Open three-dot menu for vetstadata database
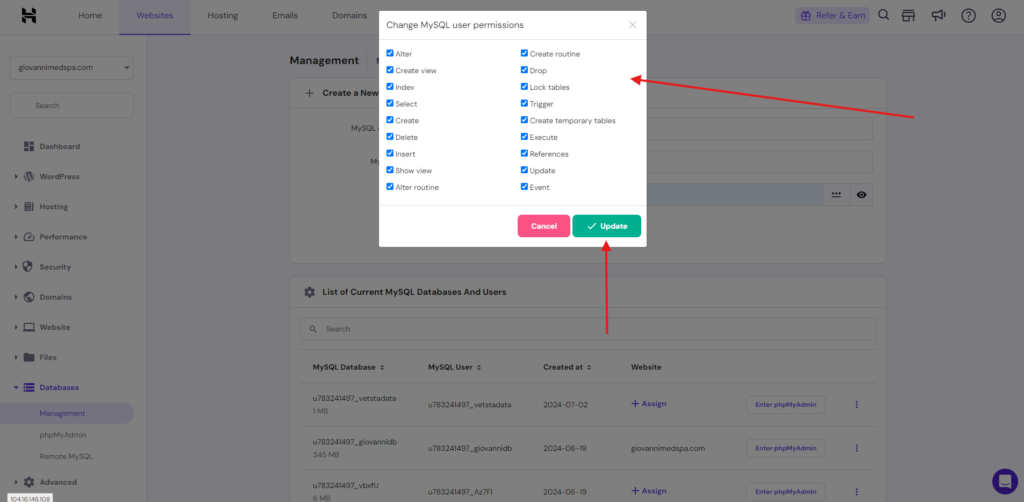 click(856, 404)
